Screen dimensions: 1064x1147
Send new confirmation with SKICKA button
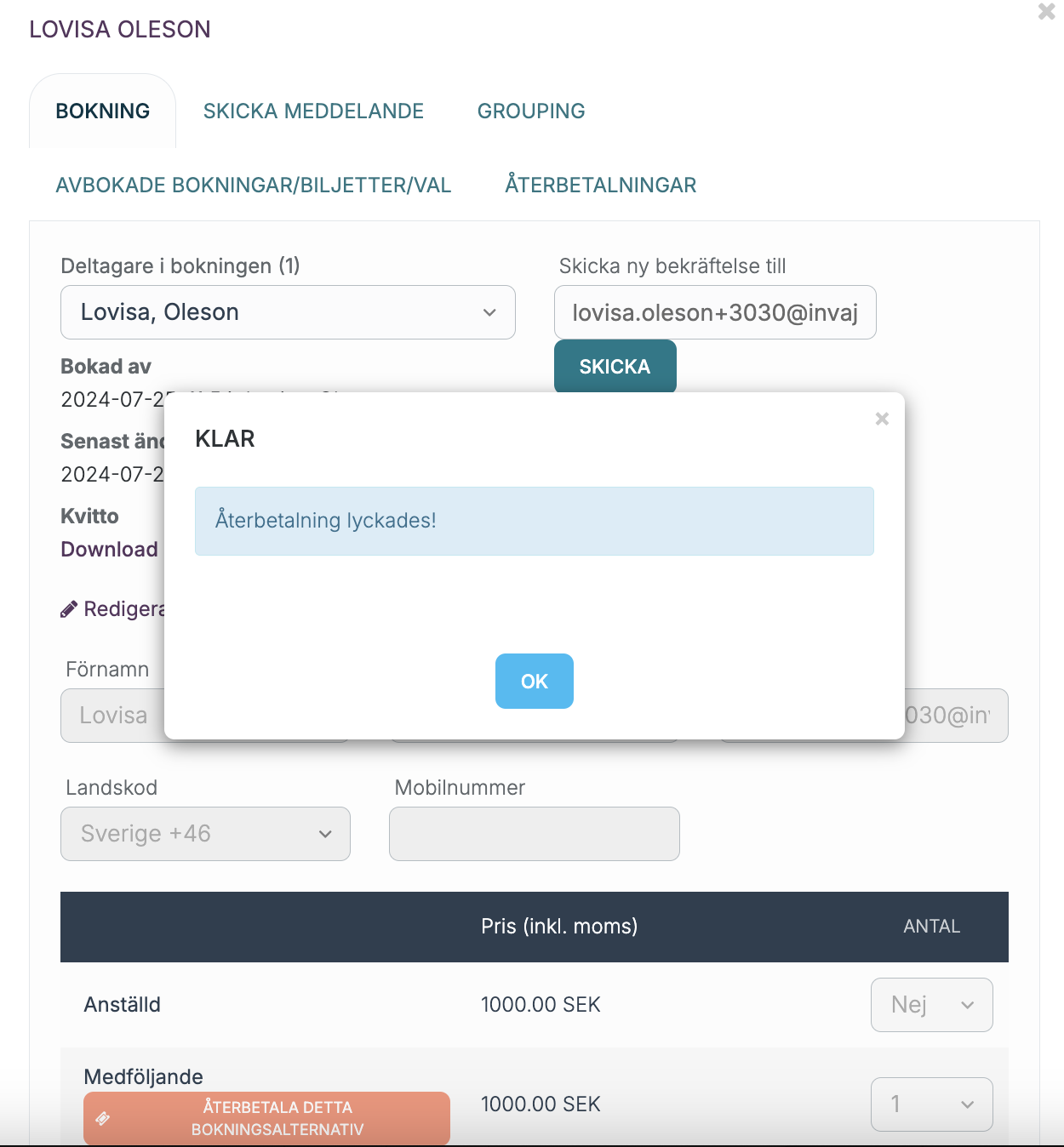click(x=615, y=367)
